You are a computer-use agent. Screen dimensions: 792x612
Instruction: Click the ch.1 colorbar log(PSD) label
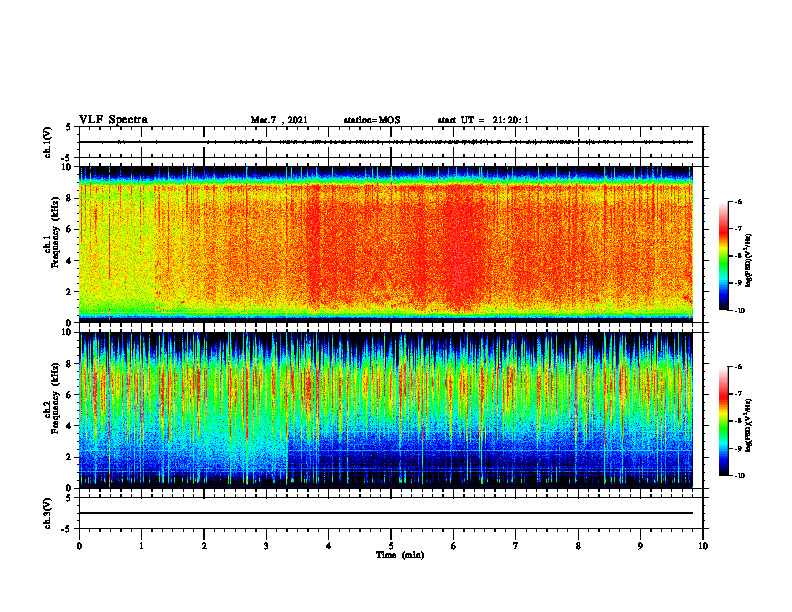(x=748, y=260)
